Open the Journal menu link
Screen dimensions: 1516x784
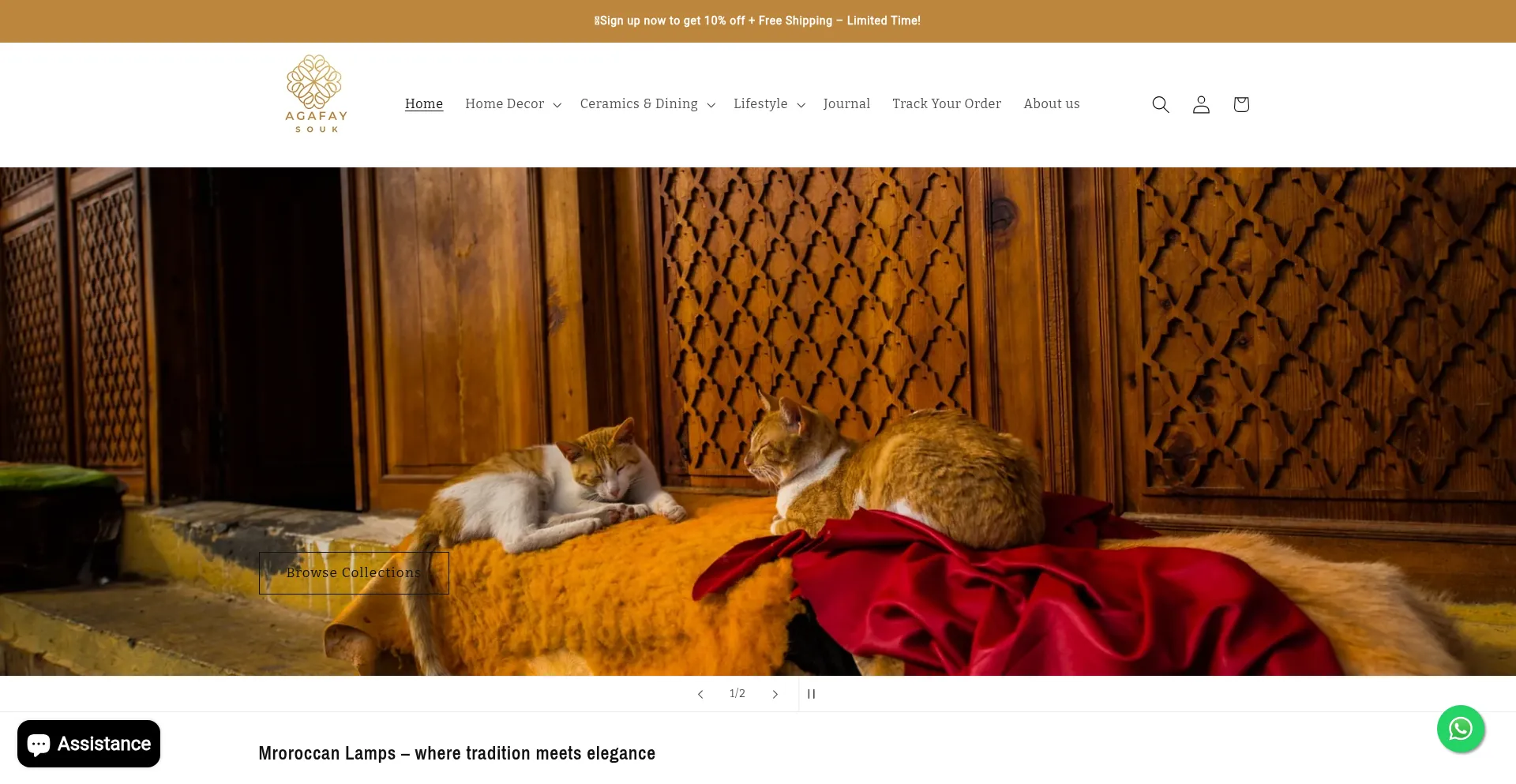[846, 104]
